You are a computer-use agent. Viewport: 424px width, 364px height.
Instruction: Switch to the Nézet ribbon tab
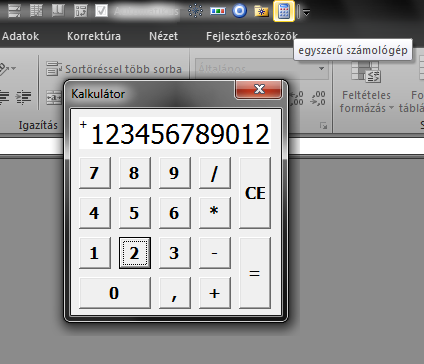tap(163, 36)
